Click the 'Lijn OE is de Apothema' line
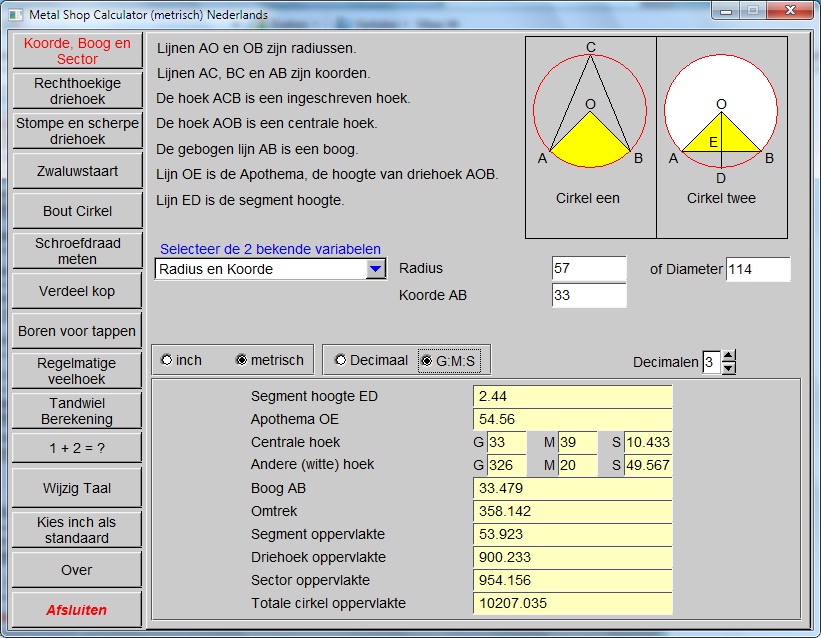821x638 pixels. point(327,174)
